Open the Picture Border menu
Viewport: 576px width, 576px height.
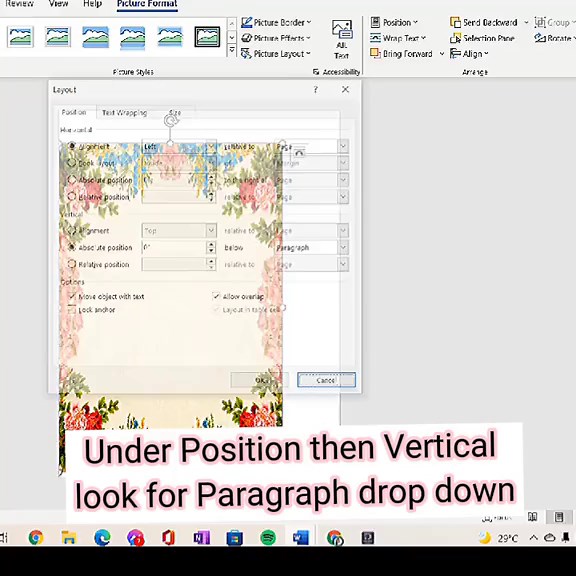click(x=276, y=22)
